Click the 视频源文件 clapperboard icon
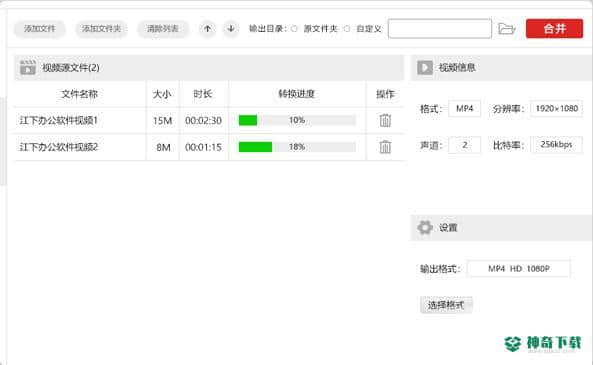The width and height of the screenshot is (593, 365). (28, 68)
